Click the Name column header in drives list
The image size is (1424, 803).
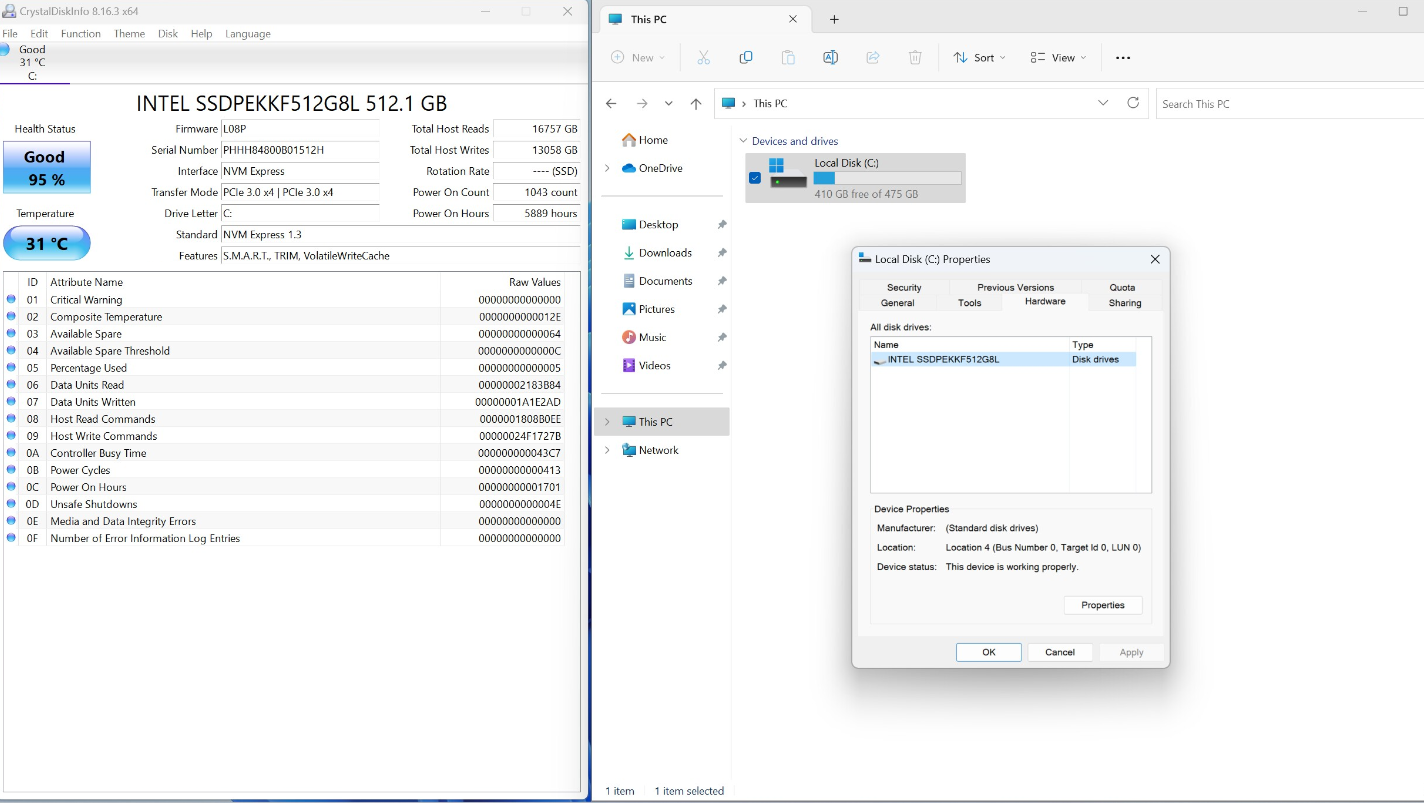coord(970,344)
